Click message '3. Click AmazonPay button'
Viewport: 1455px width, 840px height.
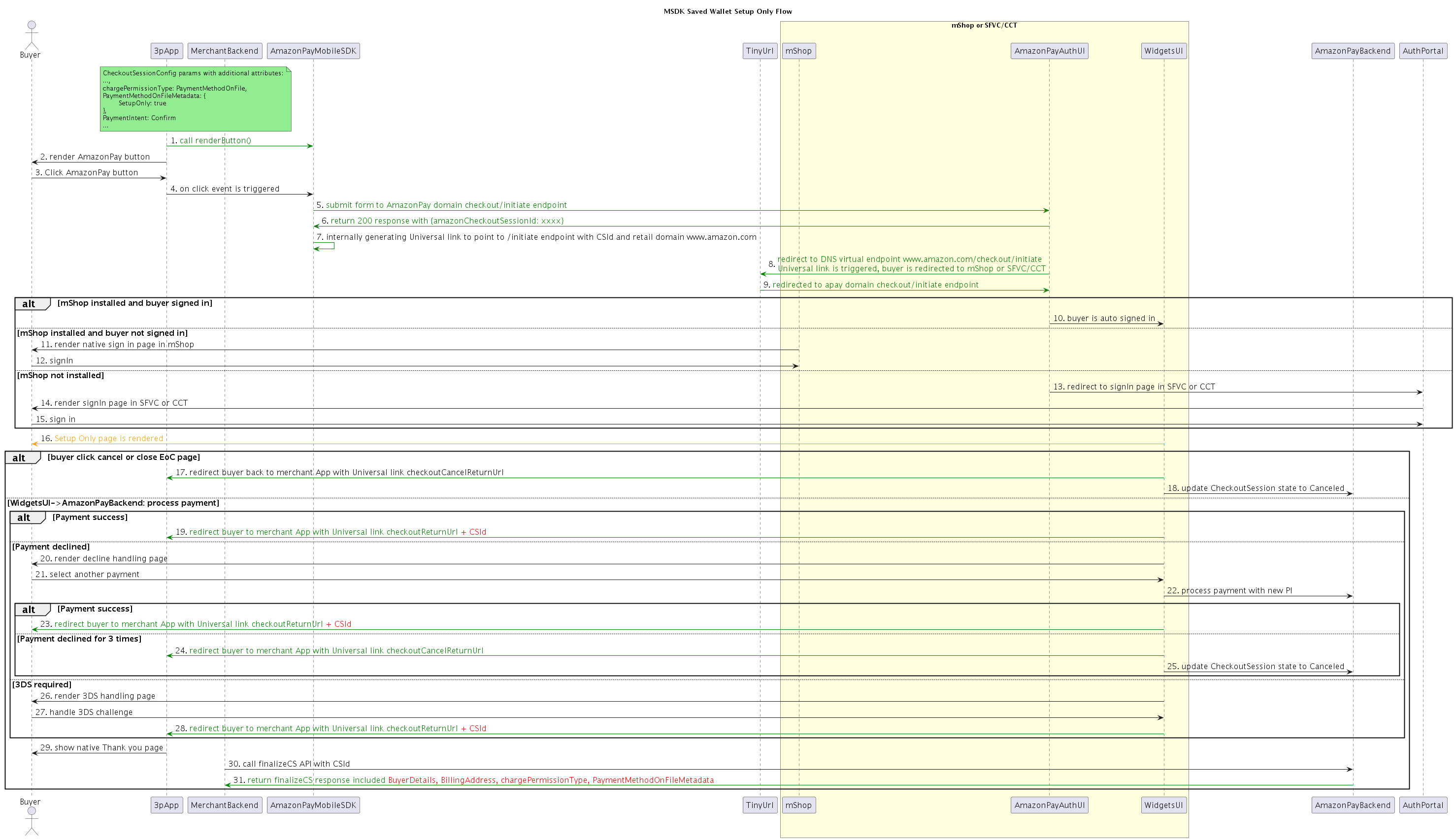coord(87,172)
